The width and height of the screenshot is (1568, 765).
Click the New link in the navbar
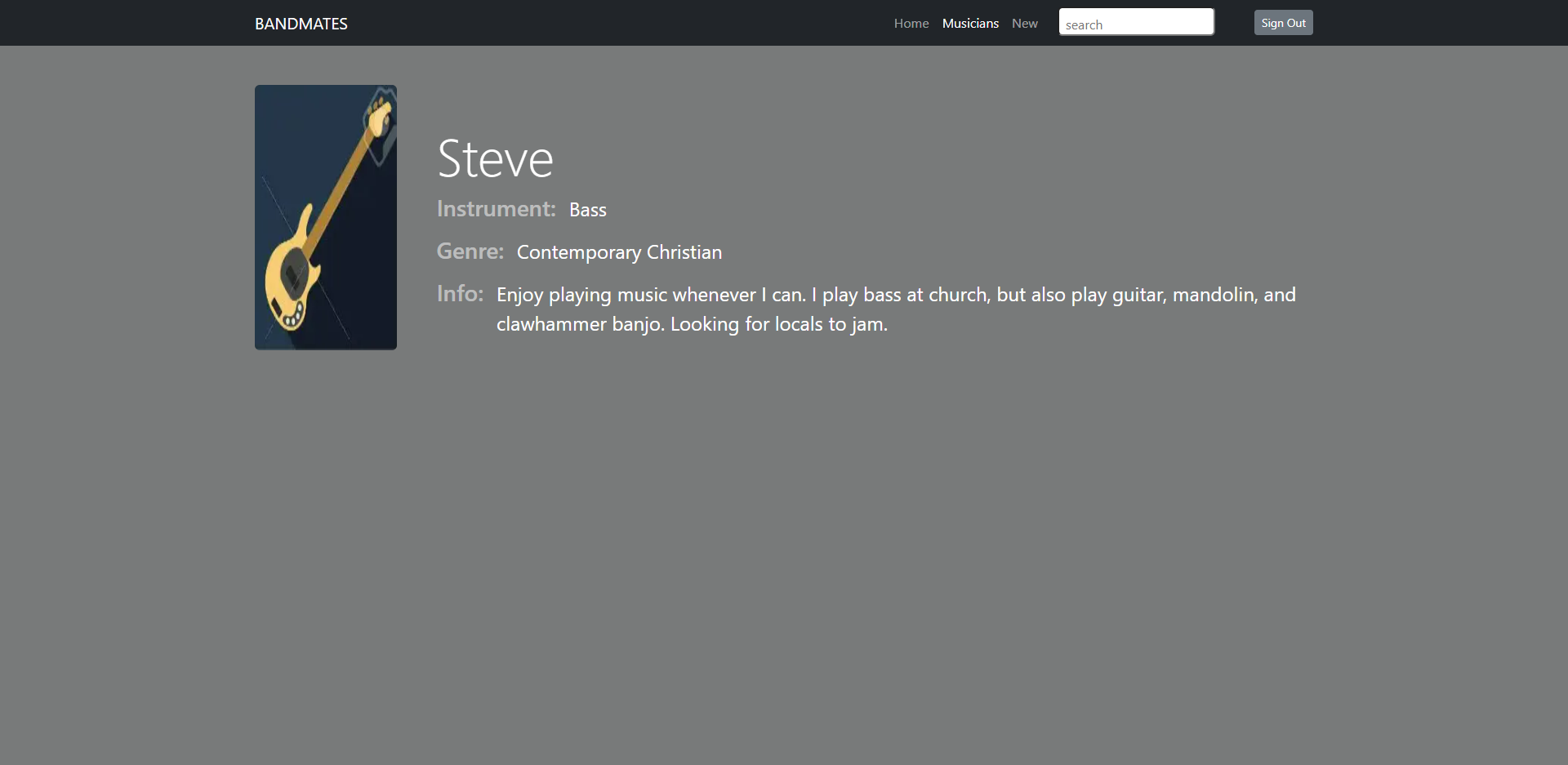pyautogui.click(x=1024, y=23)
